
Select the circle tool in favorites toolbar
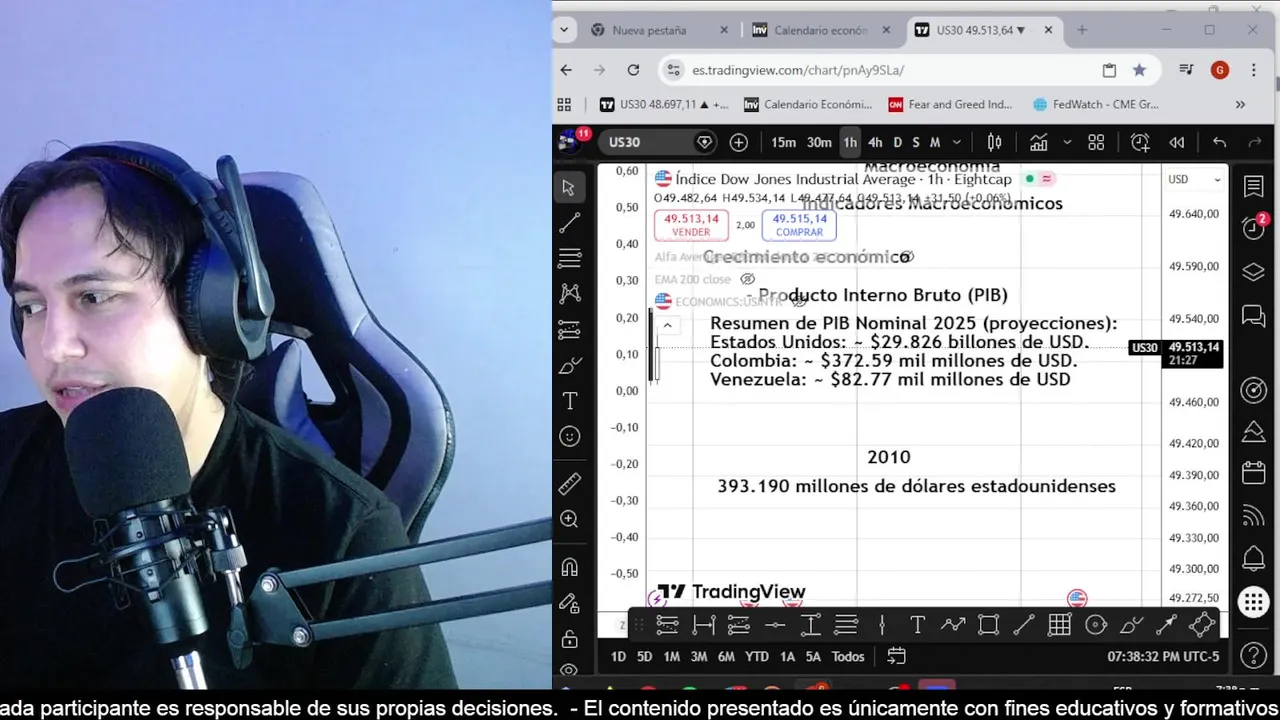pyautogui.click(x=1096, y=625)
